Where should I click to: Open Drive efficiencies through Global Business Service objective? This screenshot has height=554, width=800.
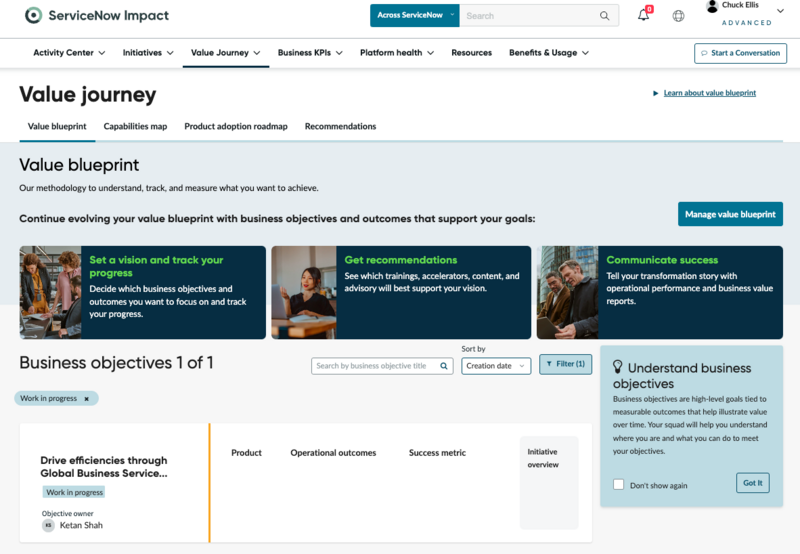104,466
